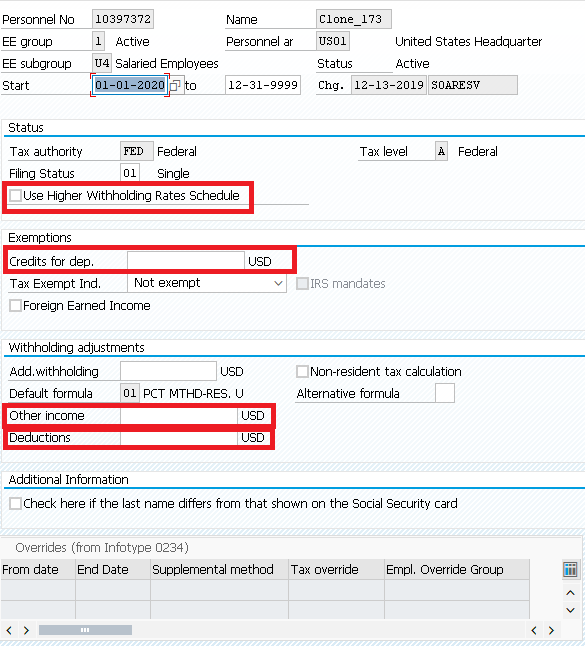Click bottom-right left chevron arrow
The height and width of the screenshot is (646, 585).
tap(534, 630)
